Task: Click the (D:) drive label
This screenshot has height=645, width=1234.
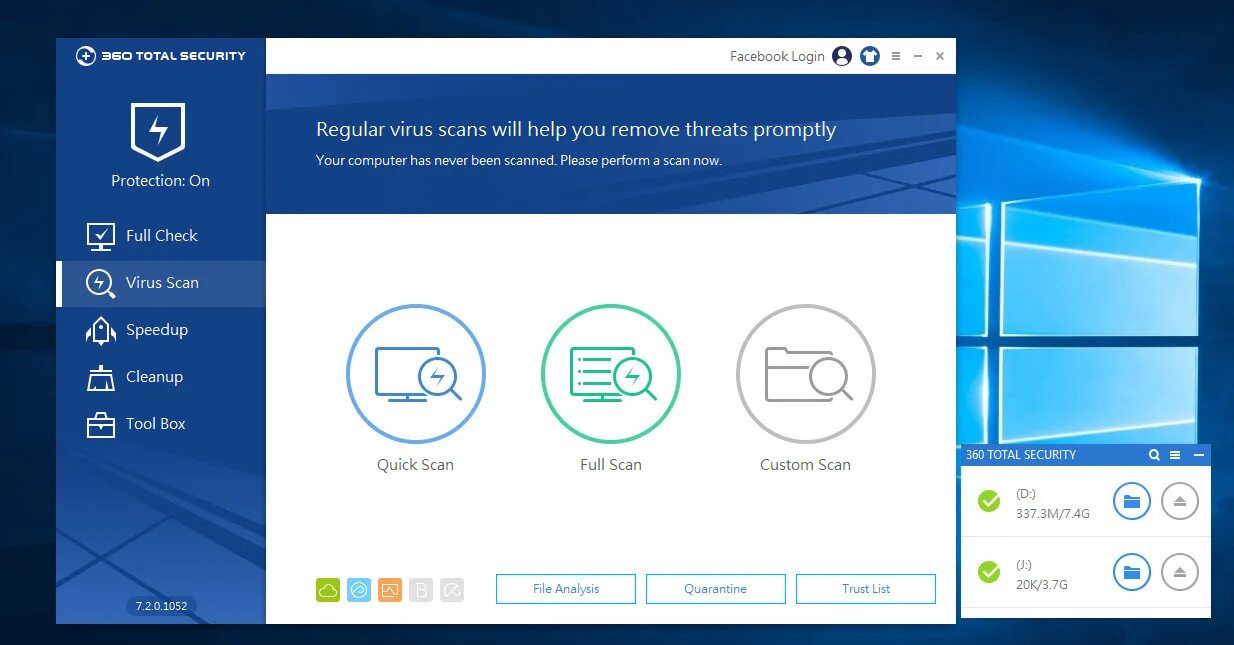Action: (1026, 494)
